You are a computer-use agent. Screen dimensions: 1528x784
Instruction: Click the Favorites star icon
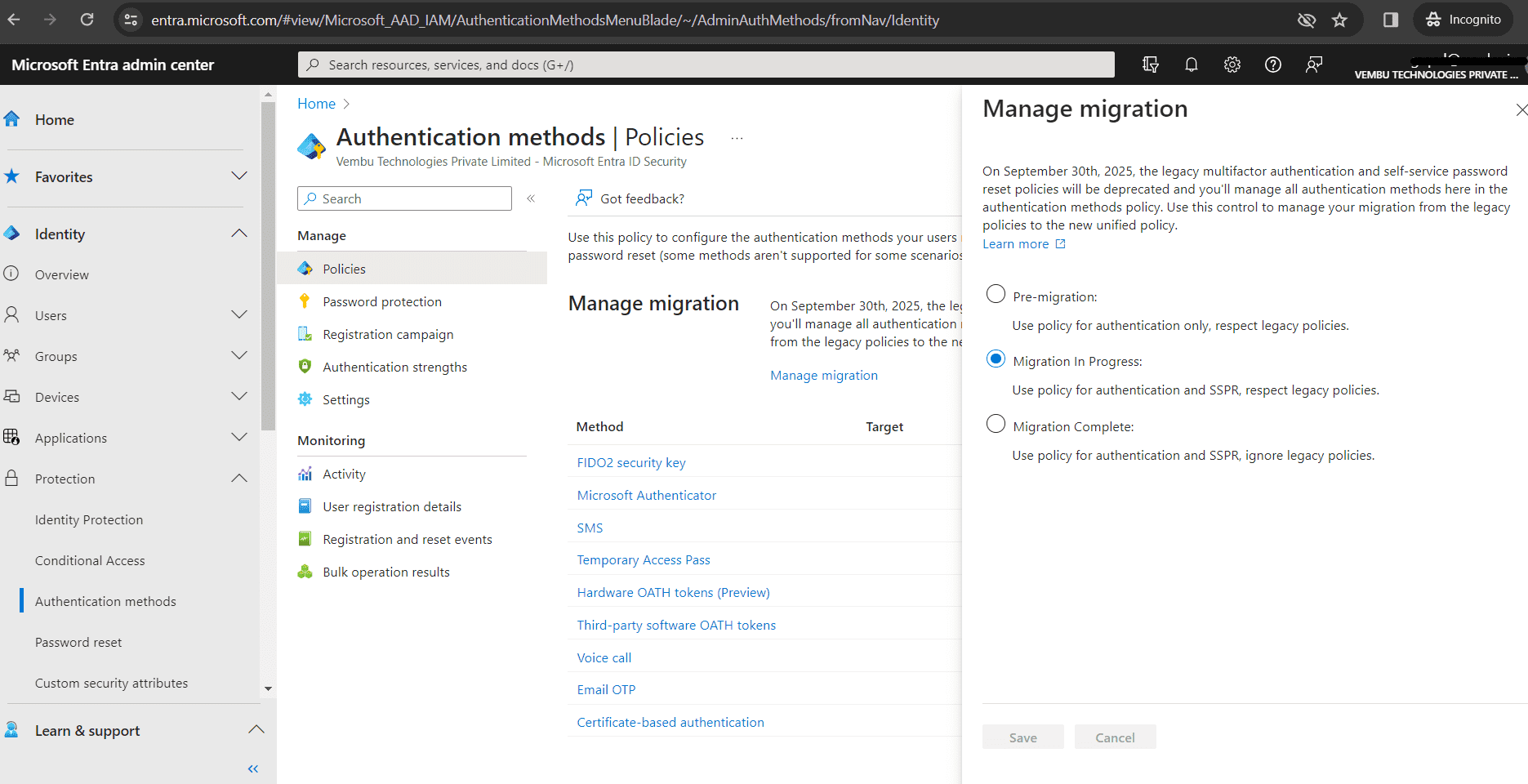point(11,176)
